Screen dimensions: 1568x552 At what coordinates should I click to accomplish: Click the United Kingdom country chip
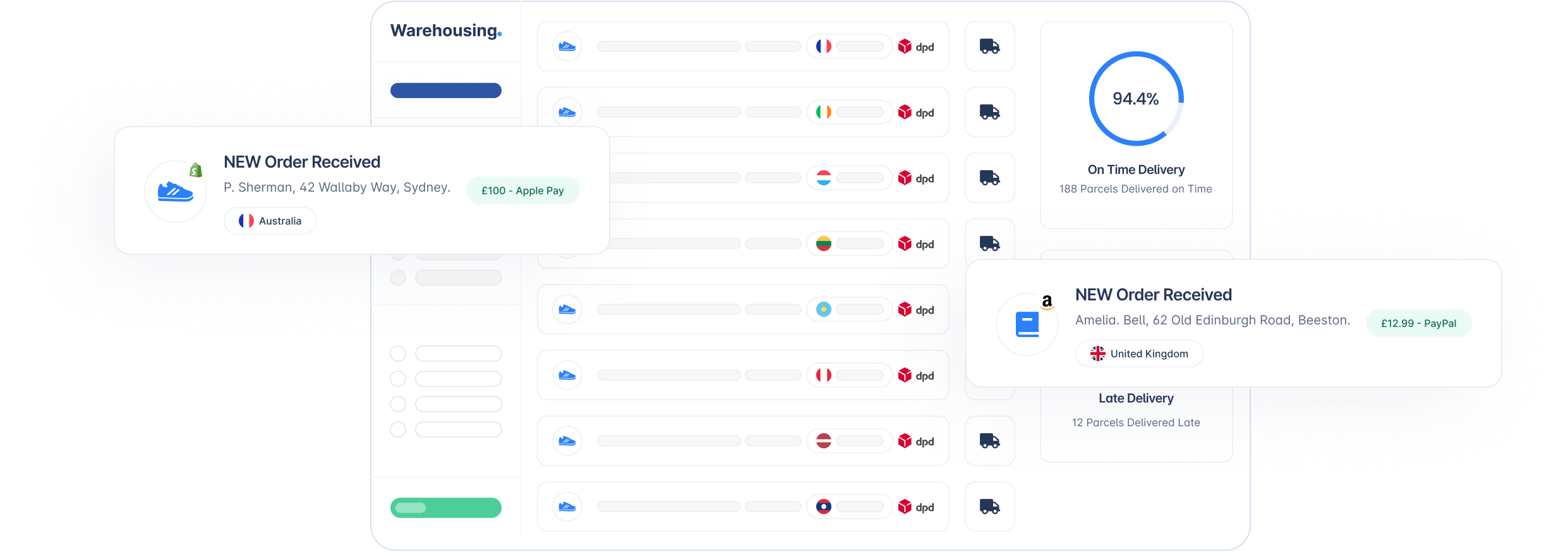pyautogui.click(x=1139, y=353)
